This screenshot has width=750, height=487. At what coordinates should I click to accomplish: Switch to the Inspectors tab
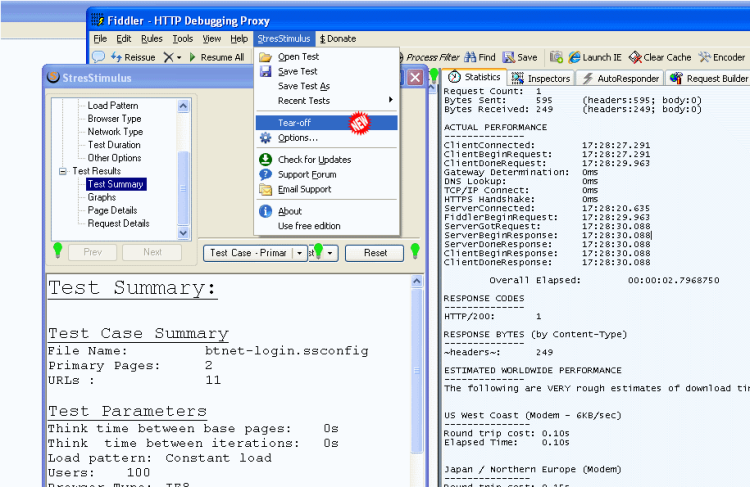(540, 78)
